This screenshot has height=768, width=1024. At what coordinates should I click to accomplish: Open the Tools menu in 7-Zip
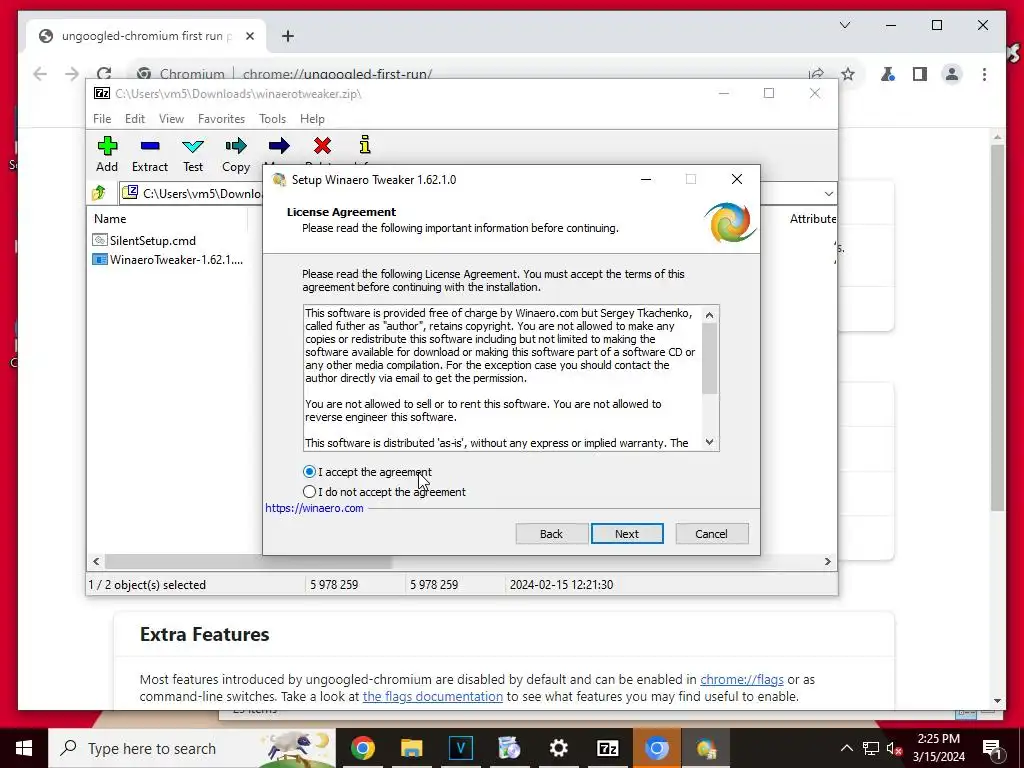tap(272, 119)
